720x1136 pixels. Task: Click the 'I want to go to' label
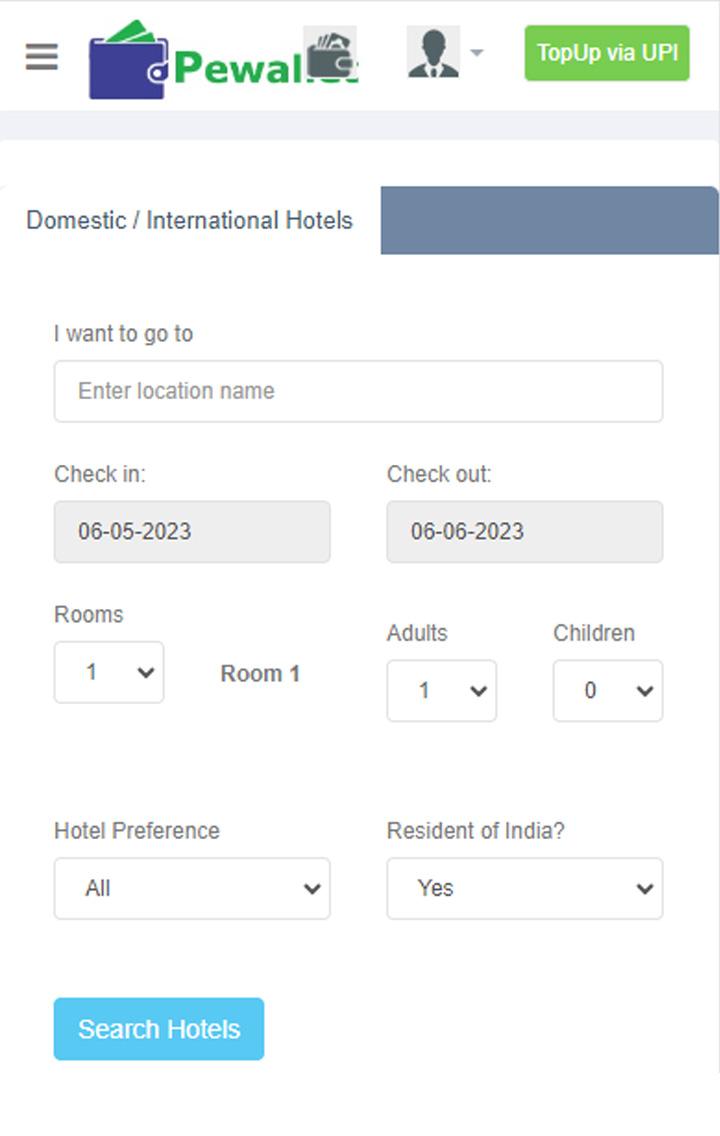pyautogui.click(x=123, y=334)
